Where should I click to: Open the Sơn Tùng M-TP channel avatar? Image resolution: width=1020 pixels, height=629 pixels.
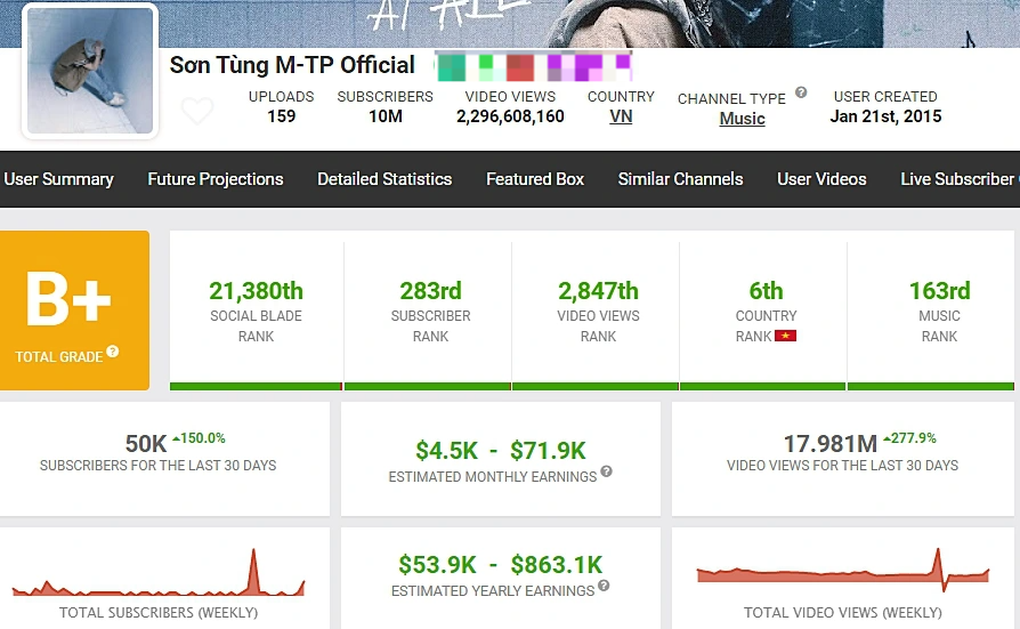pos(90,70)
